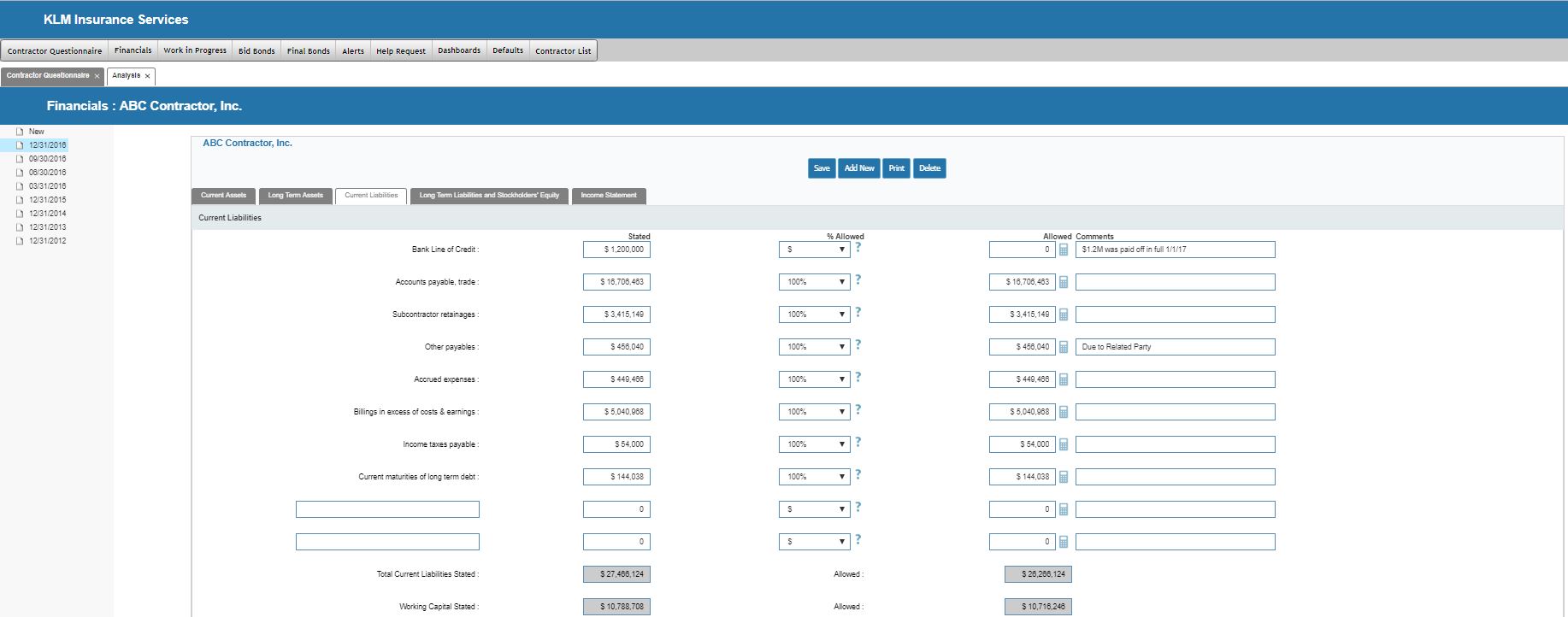Click help question mark for Accrued expenses

(858, 378)
